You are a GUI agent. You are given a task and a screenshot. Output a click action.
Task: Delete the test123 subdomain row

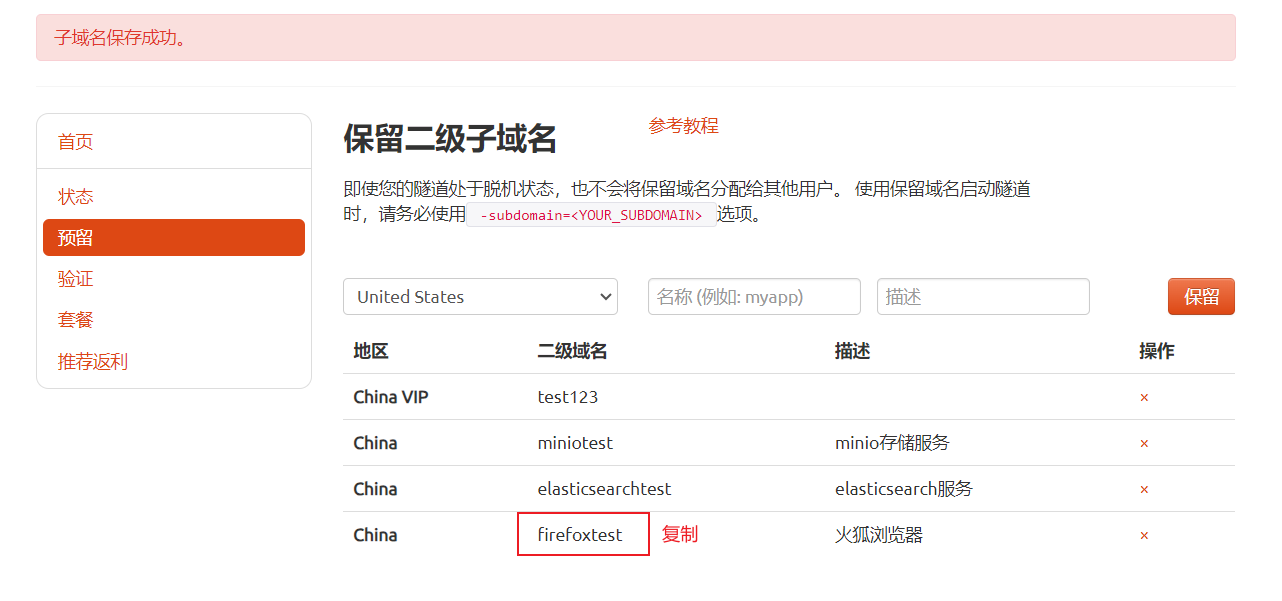[1144, 398]
